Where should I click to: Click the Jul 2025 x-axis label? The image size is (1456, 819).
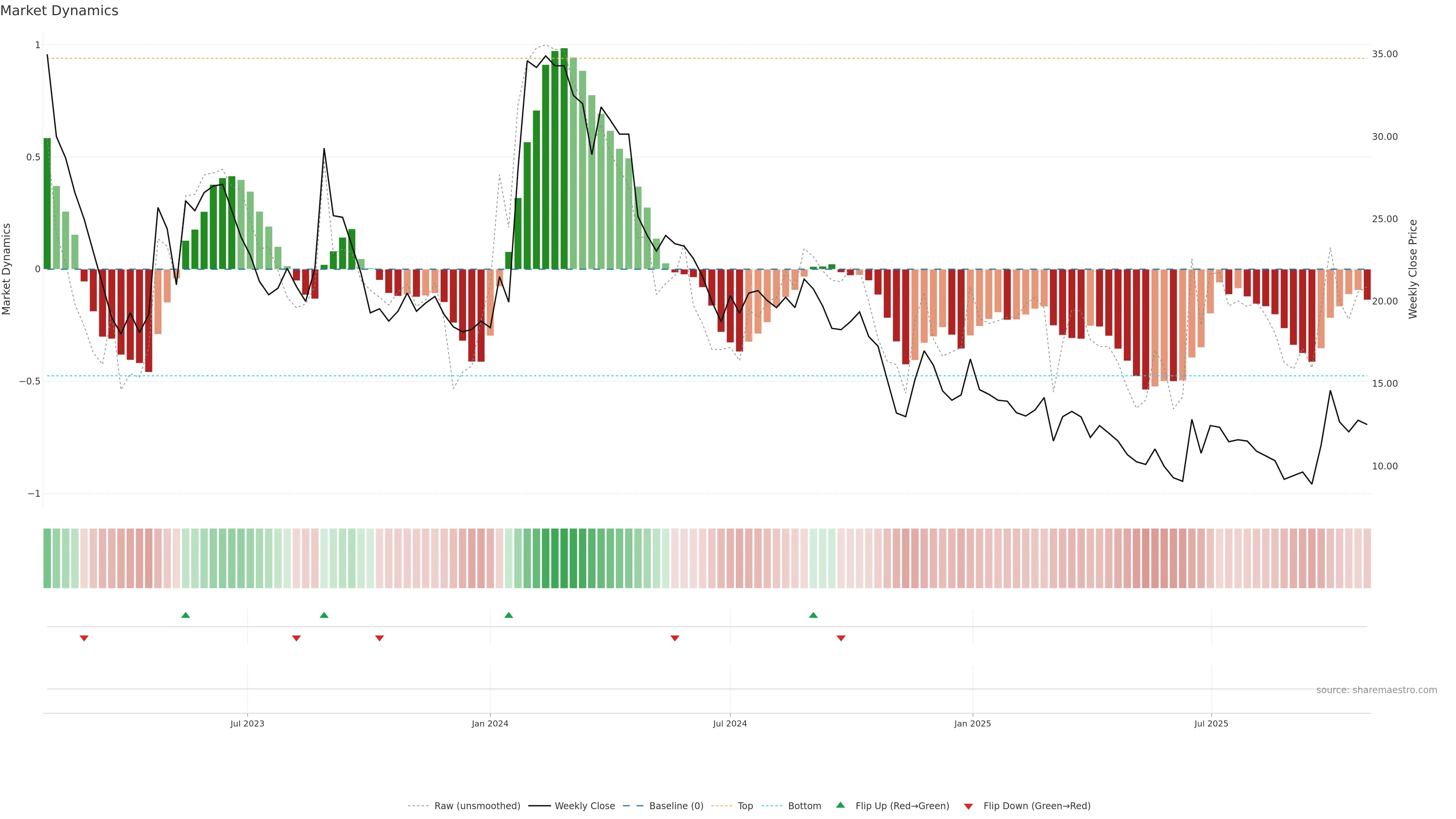pyautogui.click(x=1211, y=723)
